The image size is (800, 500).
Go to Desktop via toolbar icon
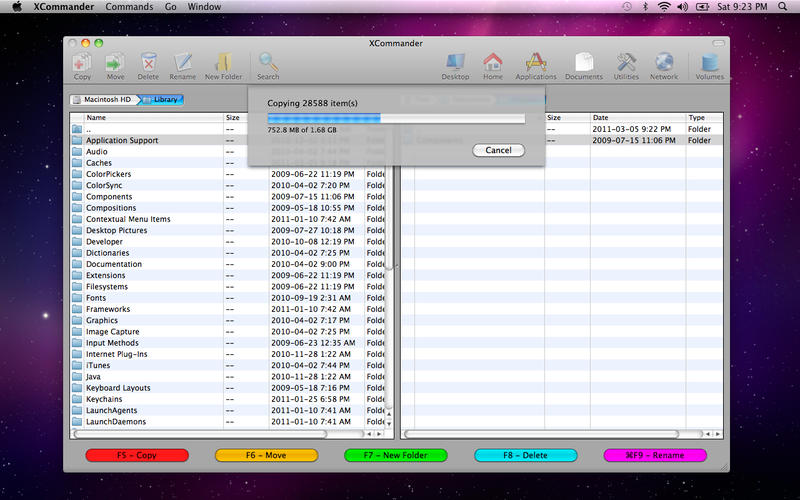click(x=455, y=66)
